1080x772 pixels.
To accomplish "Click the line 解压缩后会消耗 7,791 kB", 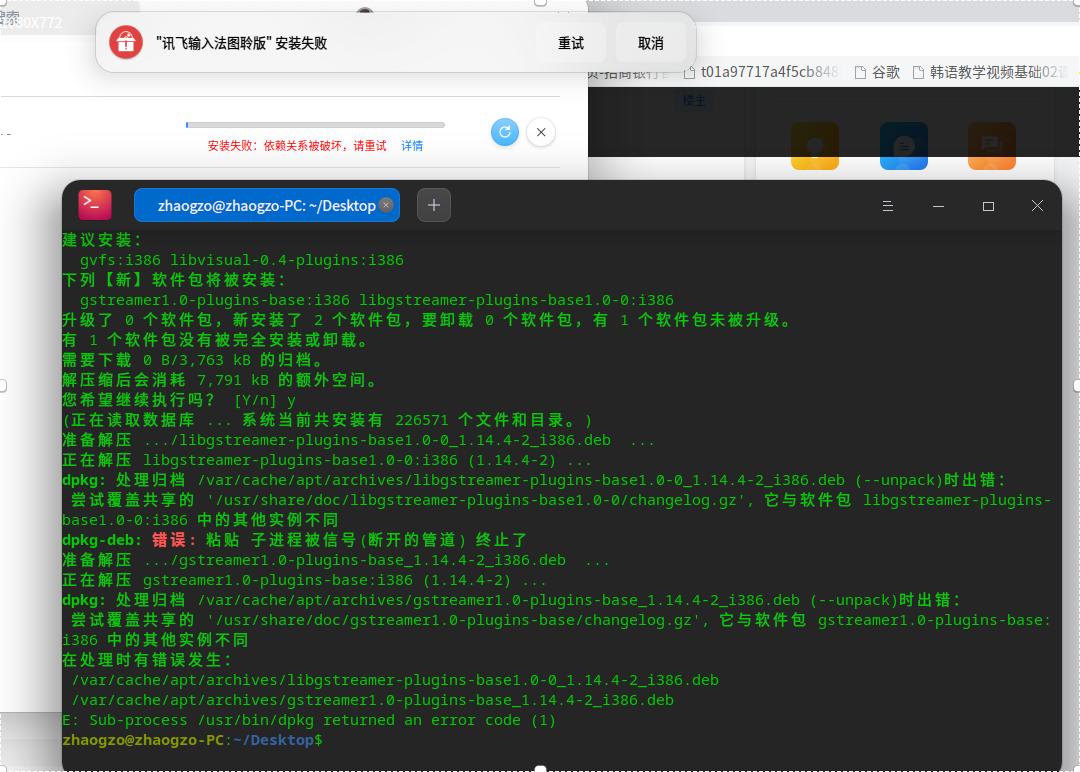I will (x=220, y=380).
